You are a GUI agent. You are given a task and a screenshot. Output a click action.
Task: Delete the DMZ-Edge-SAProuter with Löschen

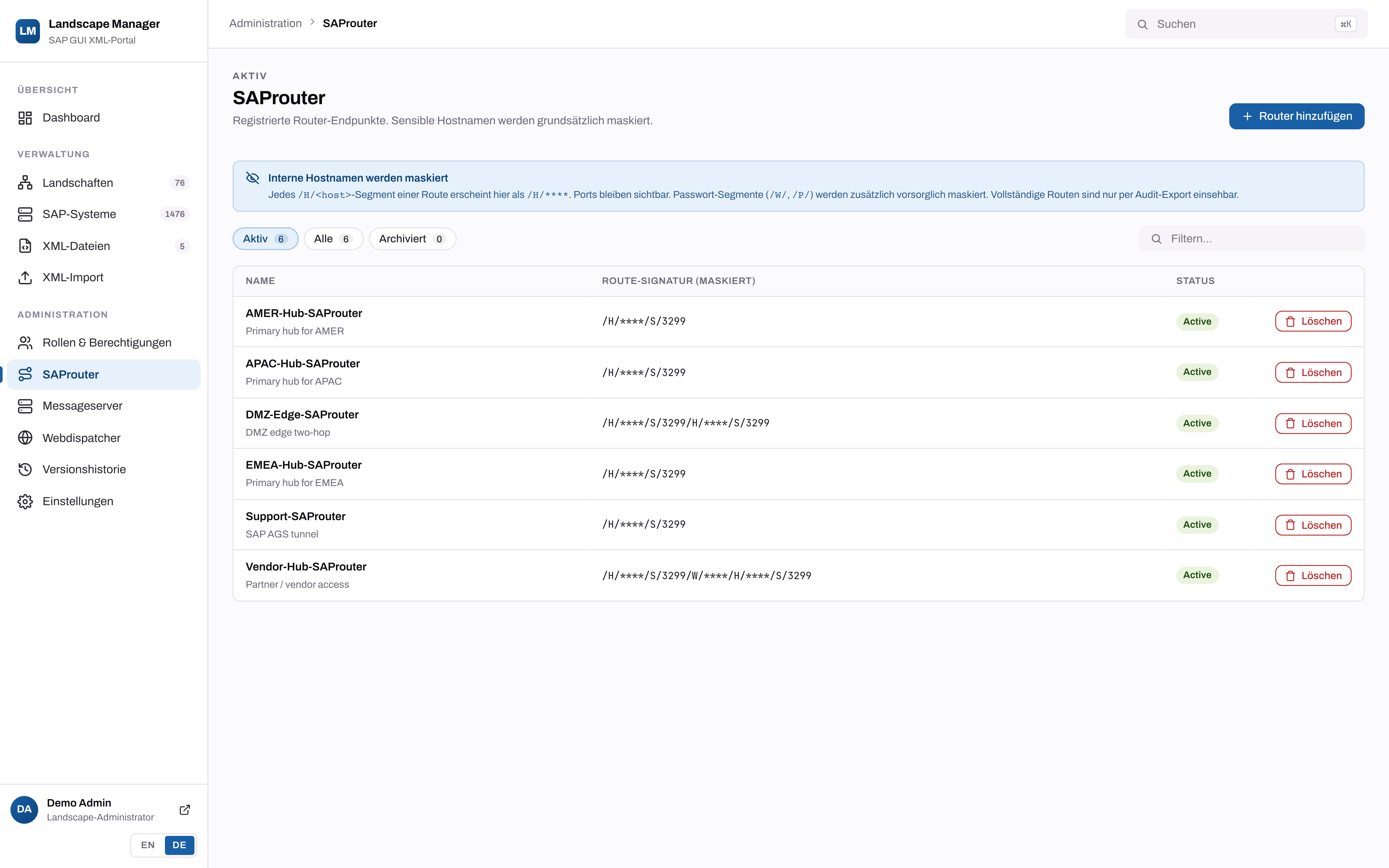coord(1313,424)
